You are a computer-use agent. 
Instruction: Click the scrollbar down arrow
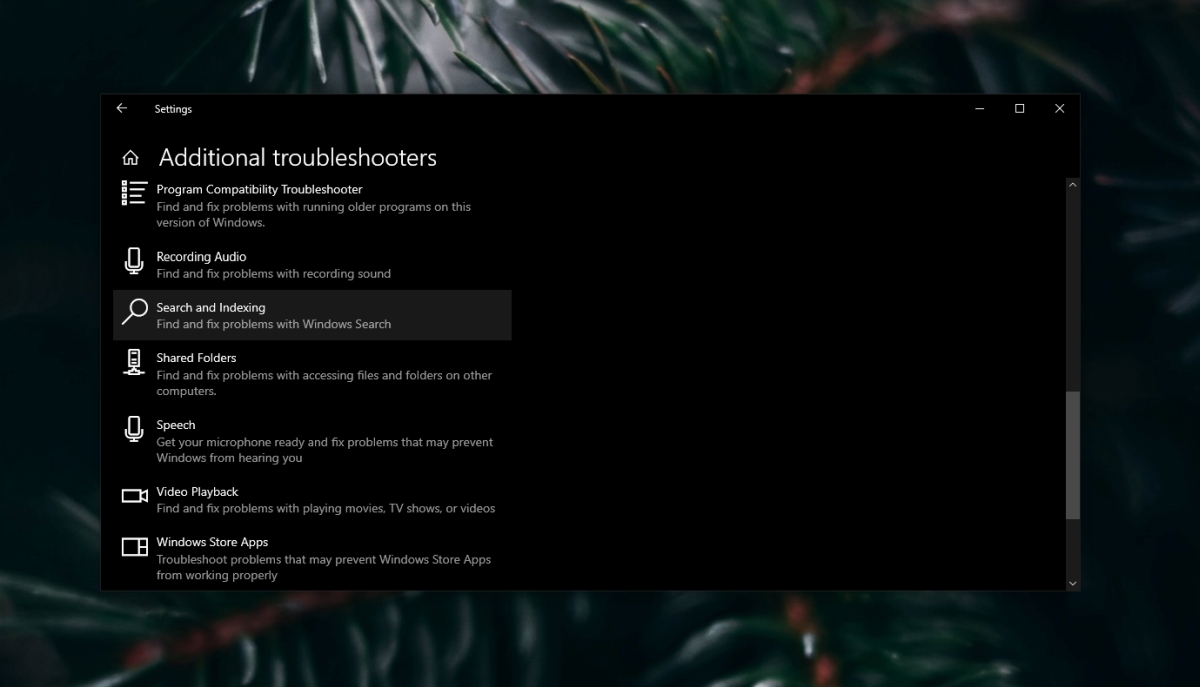(1073, 583)
